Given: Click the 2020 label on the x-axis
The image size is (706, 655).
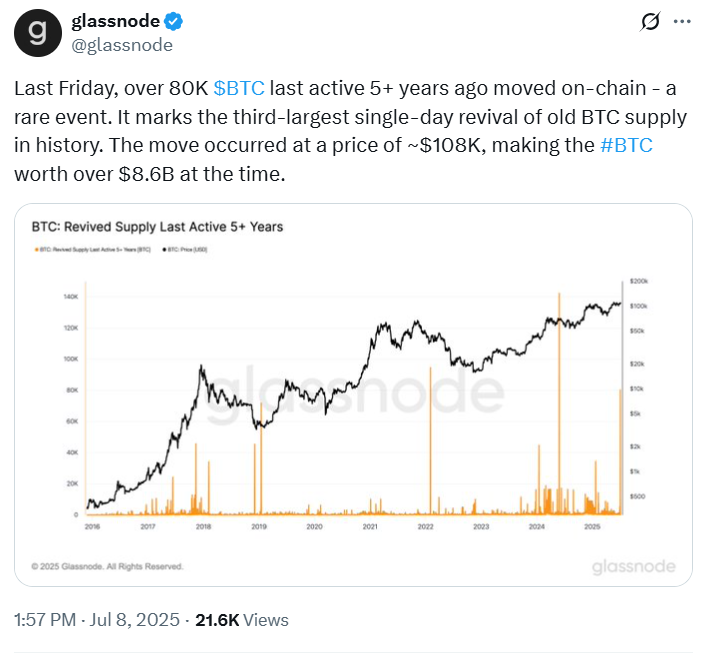Looking at the screenshot, I should pos(314,526).
